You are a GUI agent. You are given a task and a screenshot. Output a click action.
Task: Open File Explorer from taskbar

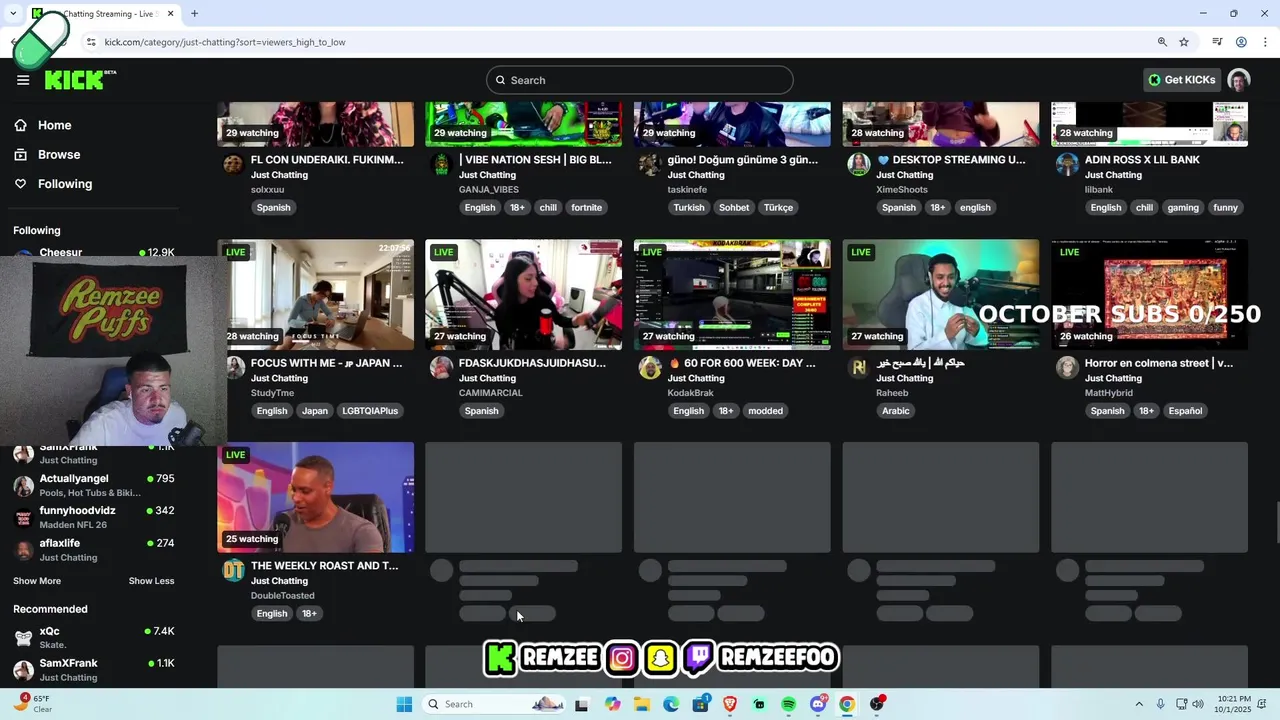click(641, 704)
